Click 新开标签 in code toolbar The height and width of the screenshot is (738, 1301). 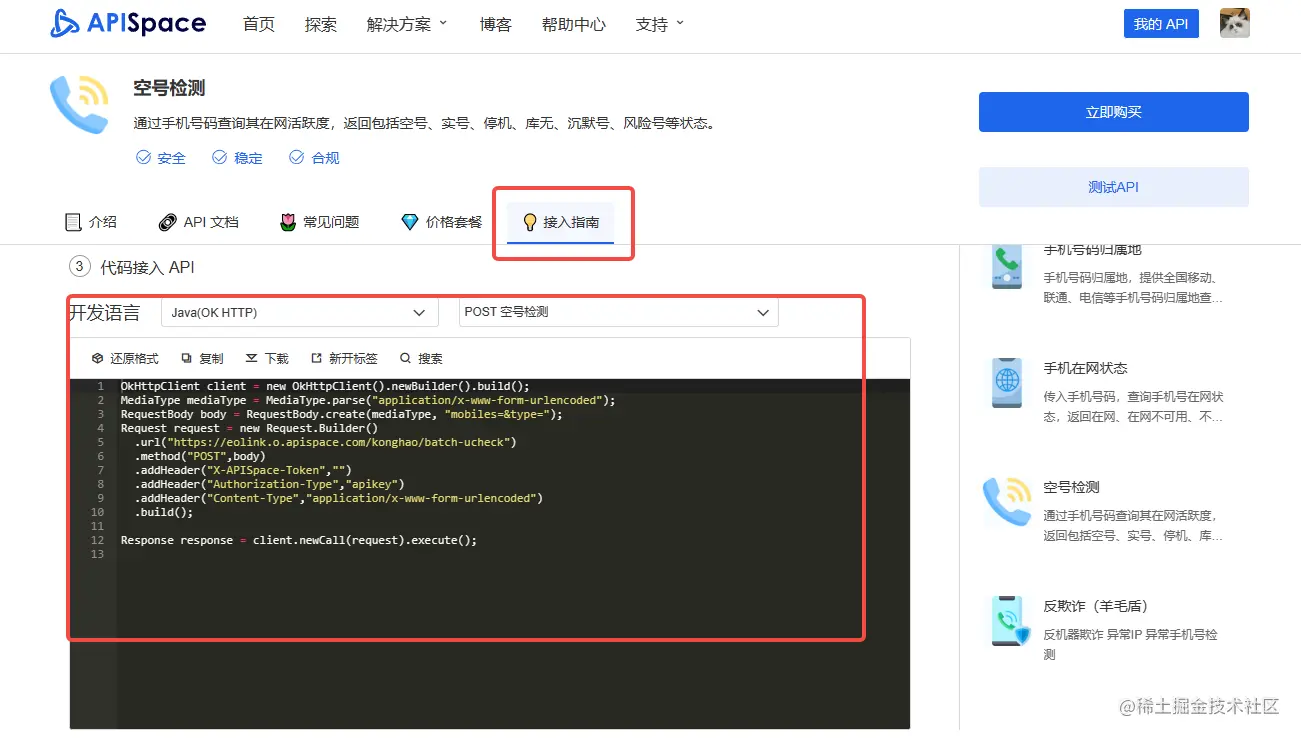click(344, 358)
